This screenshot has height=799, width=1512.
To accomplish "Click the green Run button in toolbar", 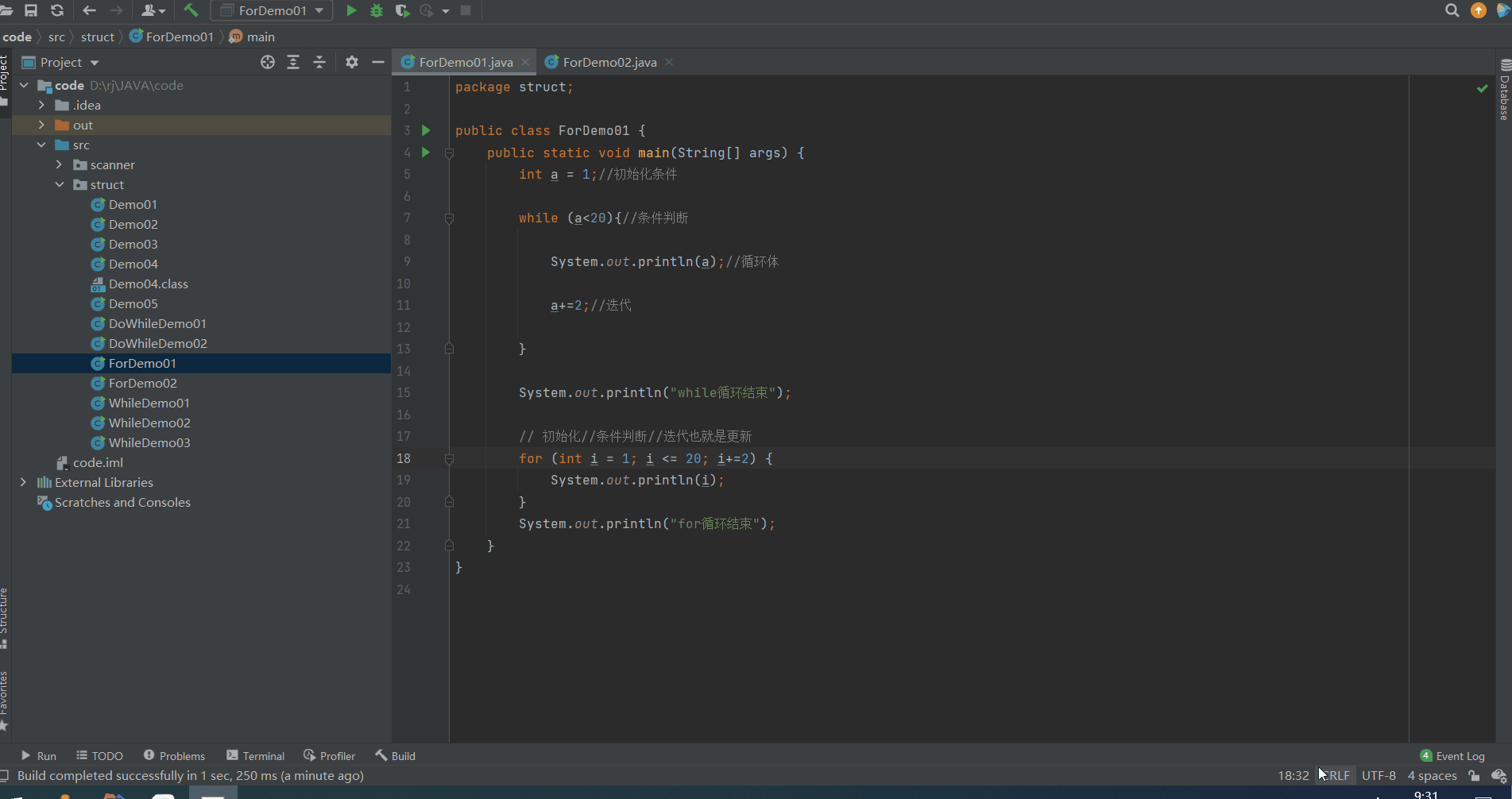I will click(x=351, y=10).
